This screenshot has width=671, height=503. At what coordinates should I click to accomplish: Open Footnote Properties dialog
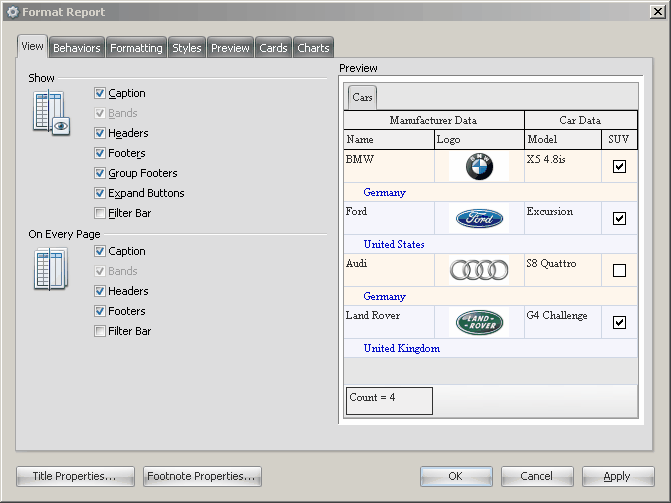pyautogui.click(x=202, y=476)
